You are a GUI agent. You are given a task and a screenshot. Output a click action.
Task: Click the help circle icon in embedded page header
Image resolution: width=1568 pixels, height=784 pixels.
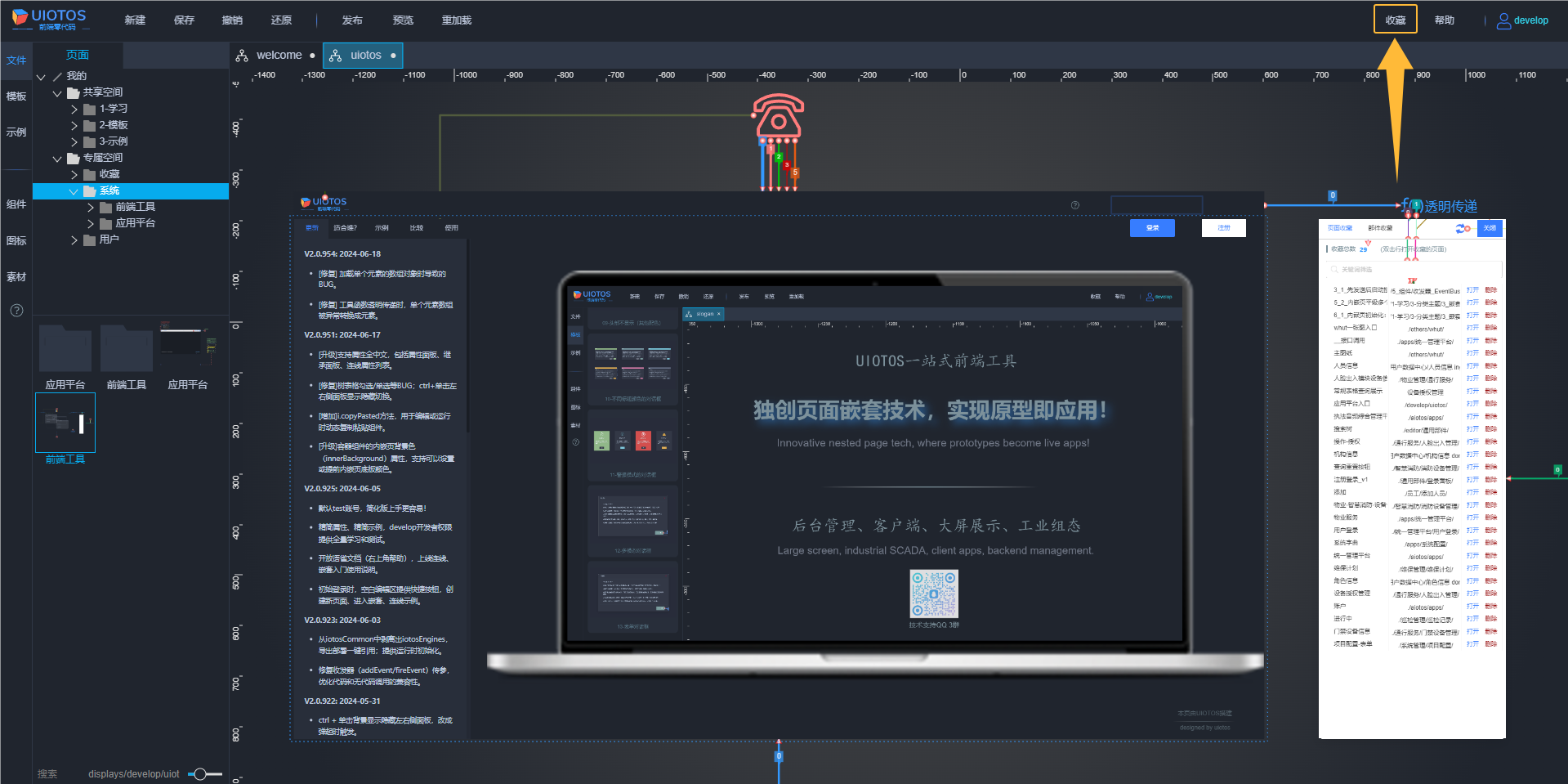tap(1075, 205)
